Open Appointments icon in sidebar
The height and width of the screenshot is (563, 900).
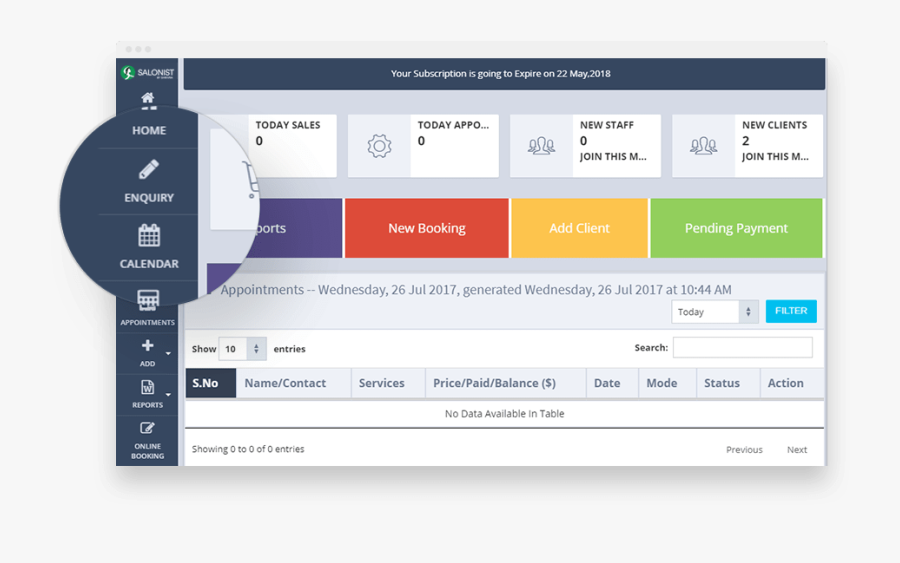tap(148, 301)
